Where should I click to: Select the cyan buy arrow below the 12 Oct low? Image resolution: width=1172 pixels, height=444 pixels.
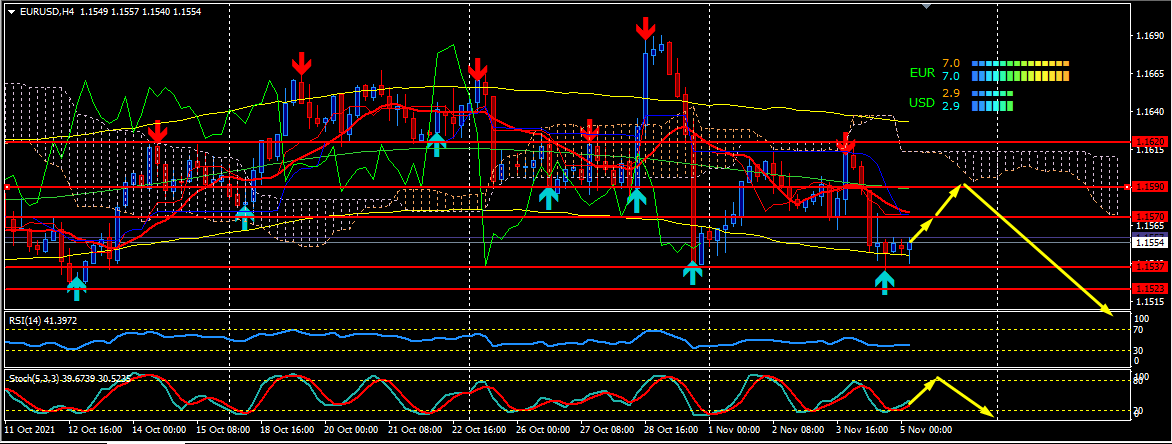click(x=76, y=289)
